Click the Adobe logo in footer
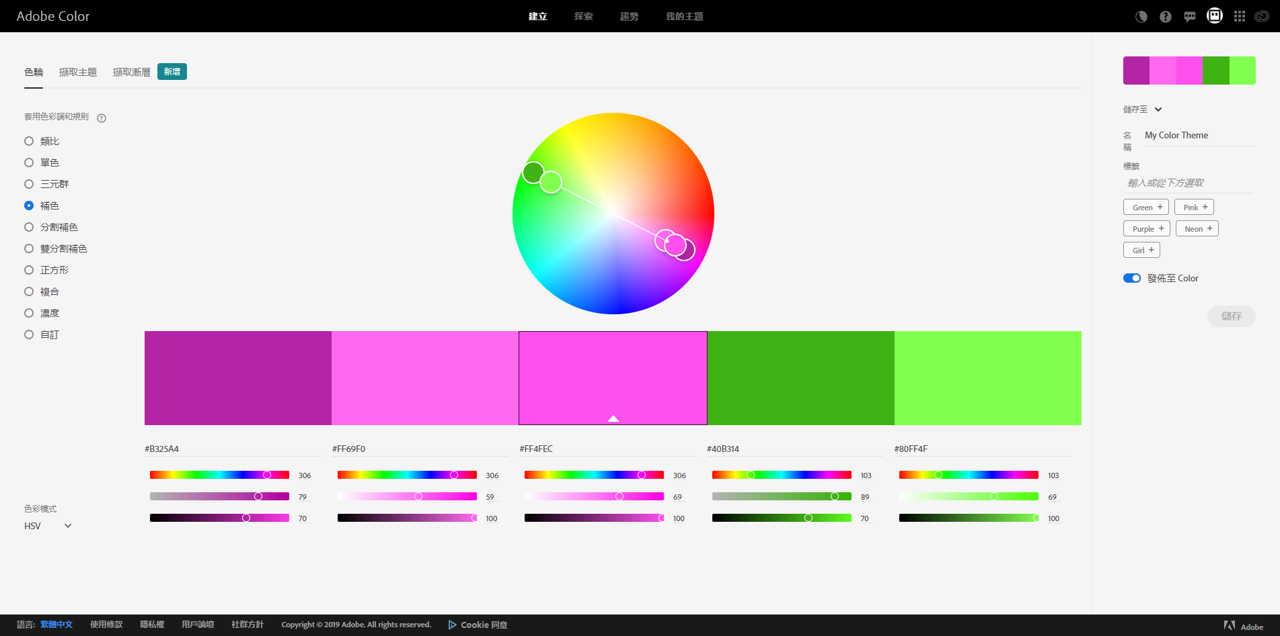This screenshot has height=636, width=1280. coord(1229,626)
